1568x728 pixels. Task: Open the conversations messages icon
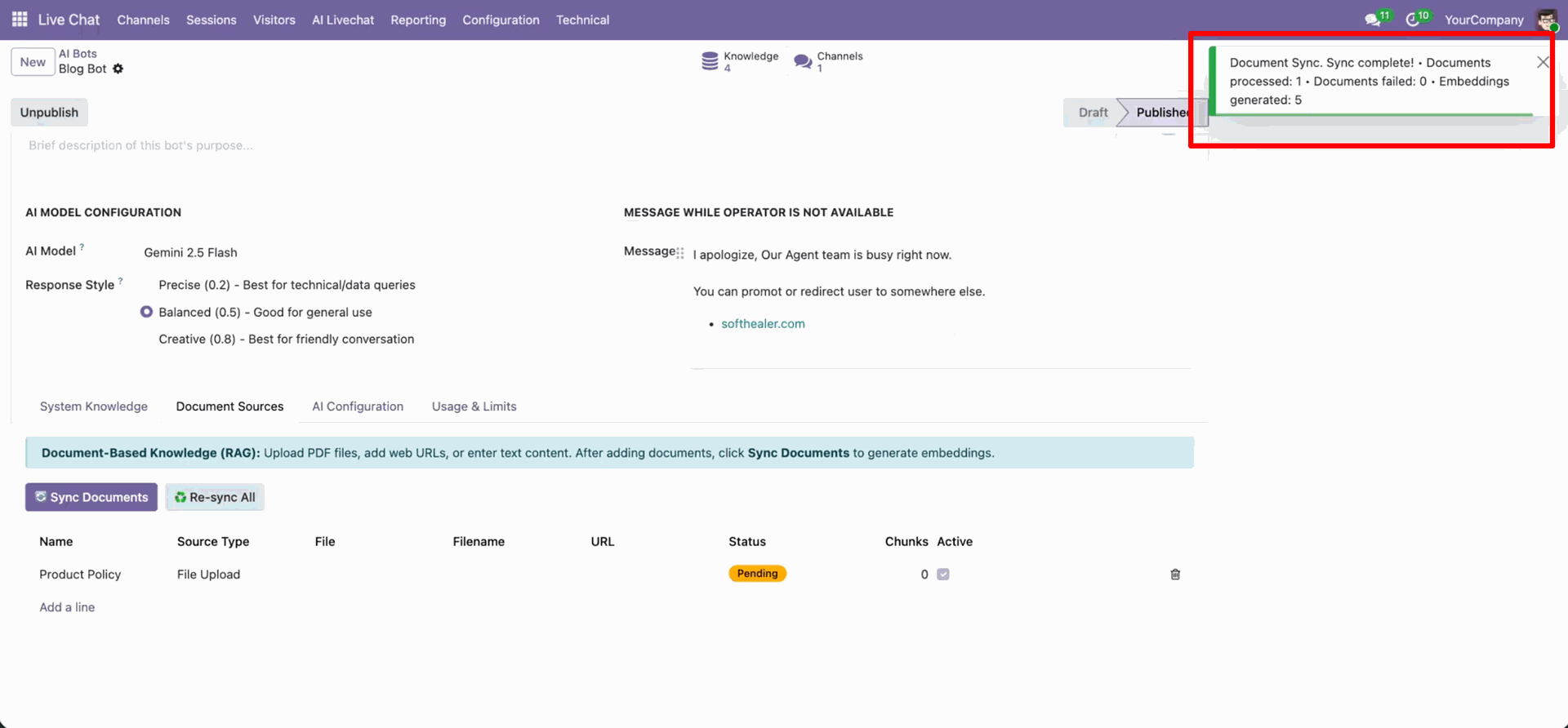tap(1372, 20)
